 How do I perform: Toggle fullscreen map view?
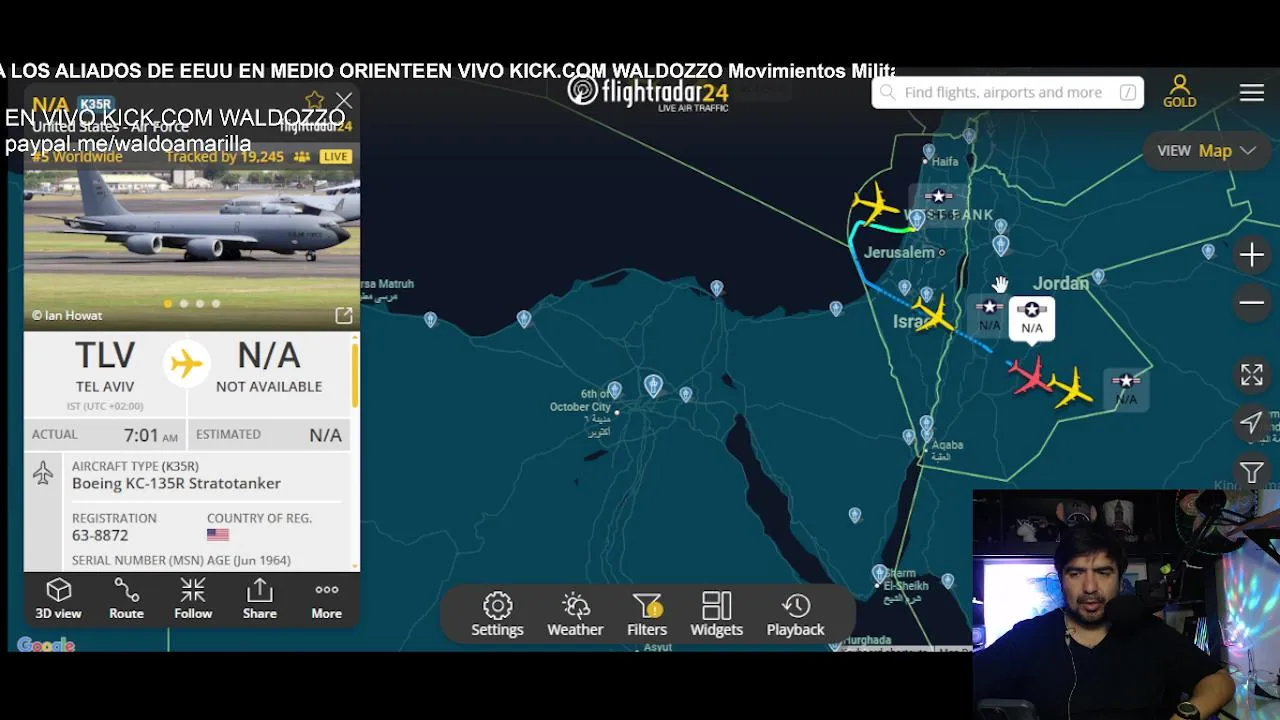coord(1252,375)
